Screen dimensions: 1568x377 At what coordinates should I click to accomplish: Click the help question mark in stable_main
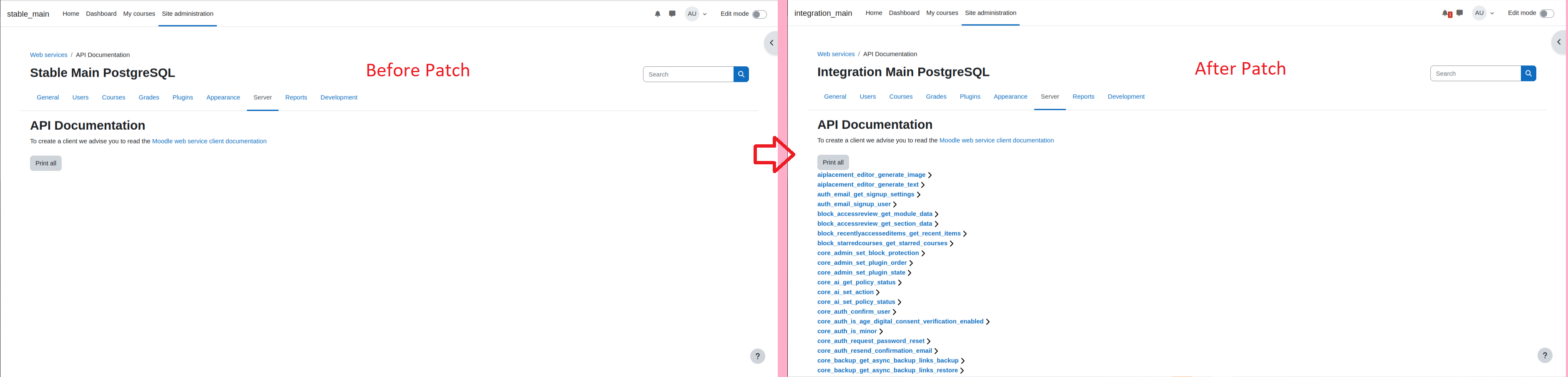click(x=757, y=356)
